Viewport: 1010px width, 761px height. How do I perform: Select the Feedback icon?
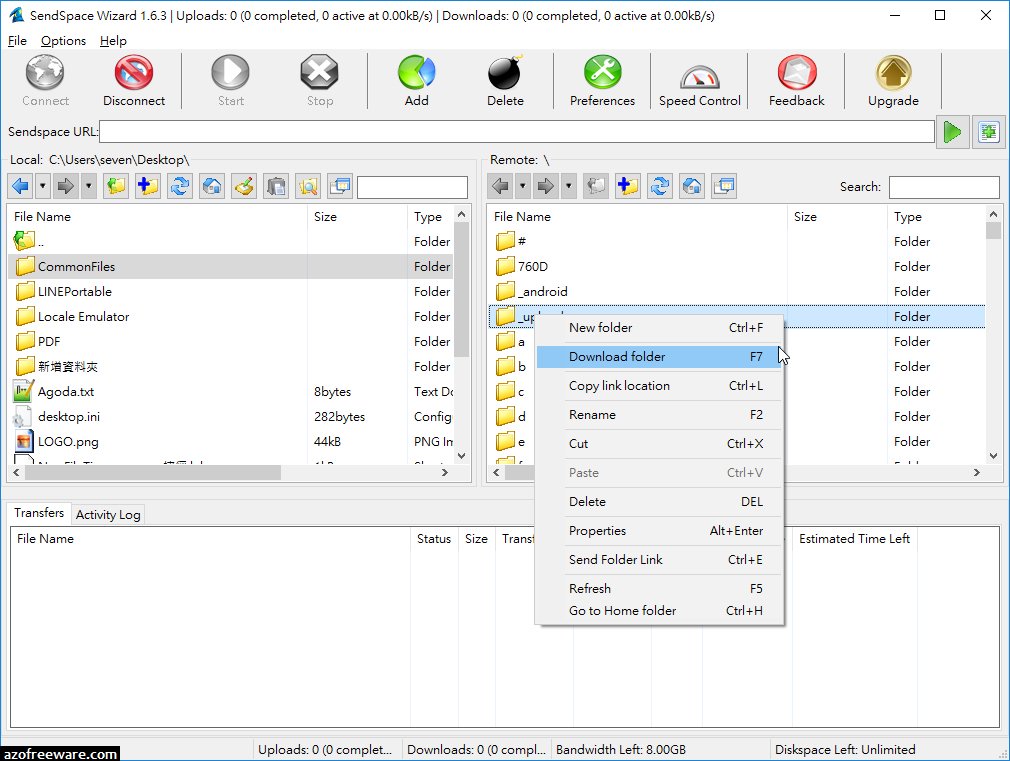795,80
